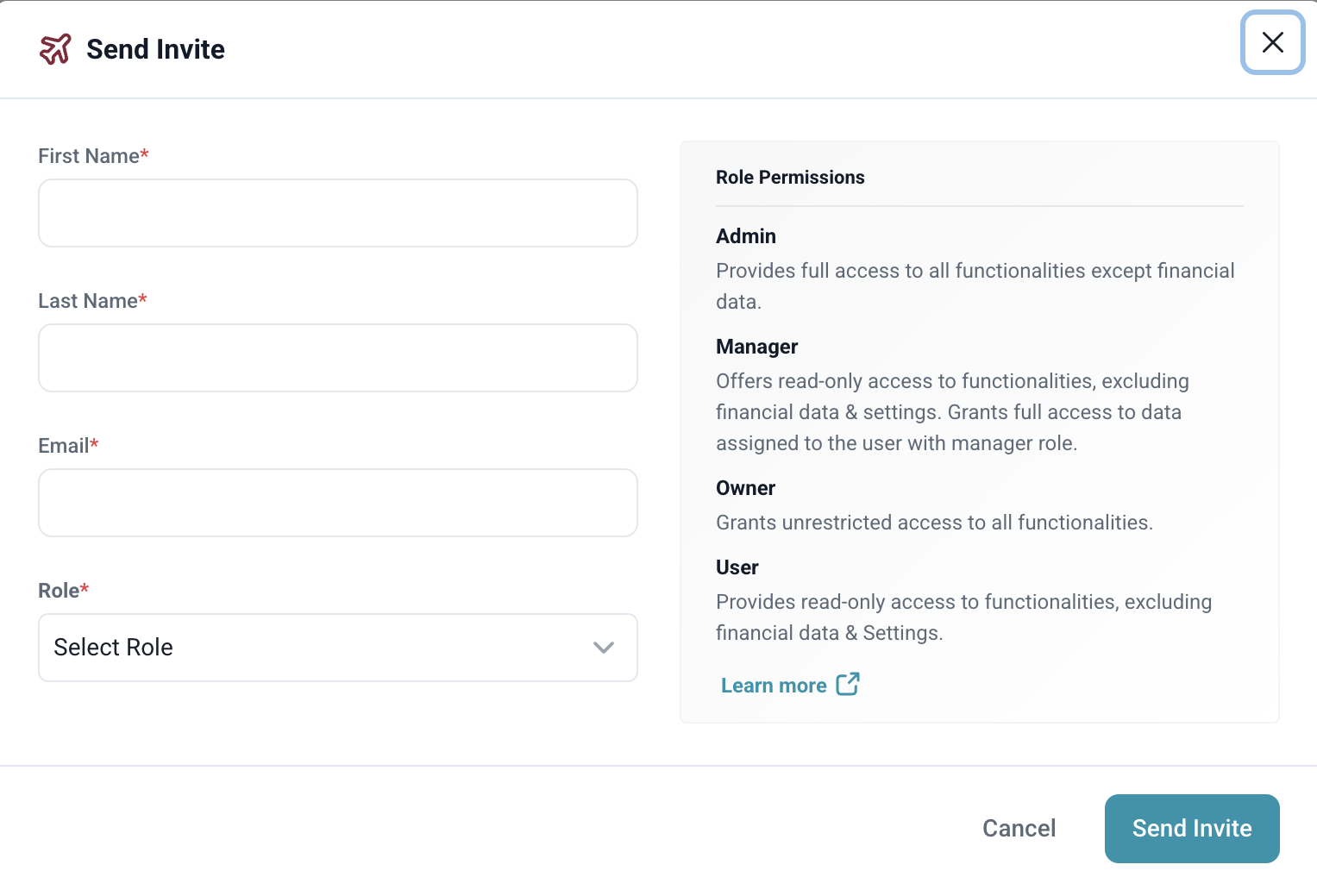
Task: Click the Last Name field label
Action: pyautogui.click(x=88, y=301)
